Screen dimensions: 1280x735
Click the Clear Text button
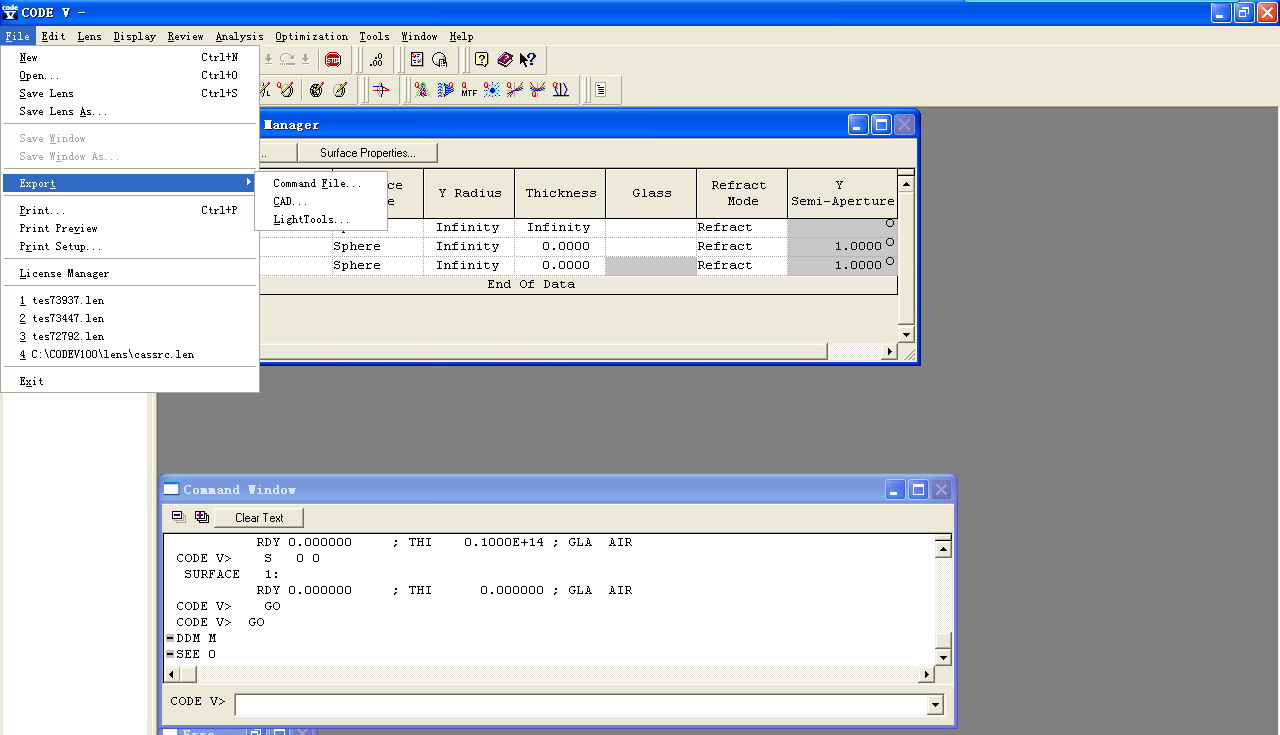pyautogui.click(x=259, y=517)
